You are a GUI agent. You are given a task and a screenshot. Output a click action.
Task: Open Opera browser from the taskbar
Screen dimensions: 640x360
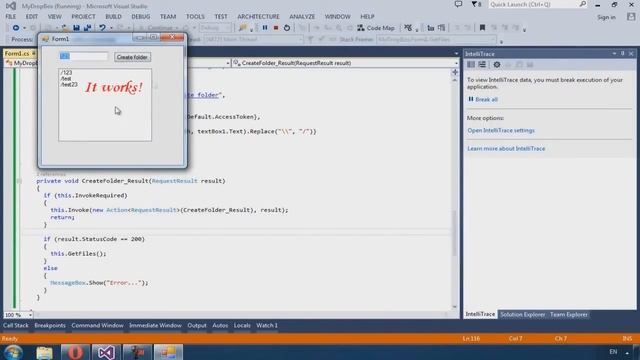(x=75, y=352)
